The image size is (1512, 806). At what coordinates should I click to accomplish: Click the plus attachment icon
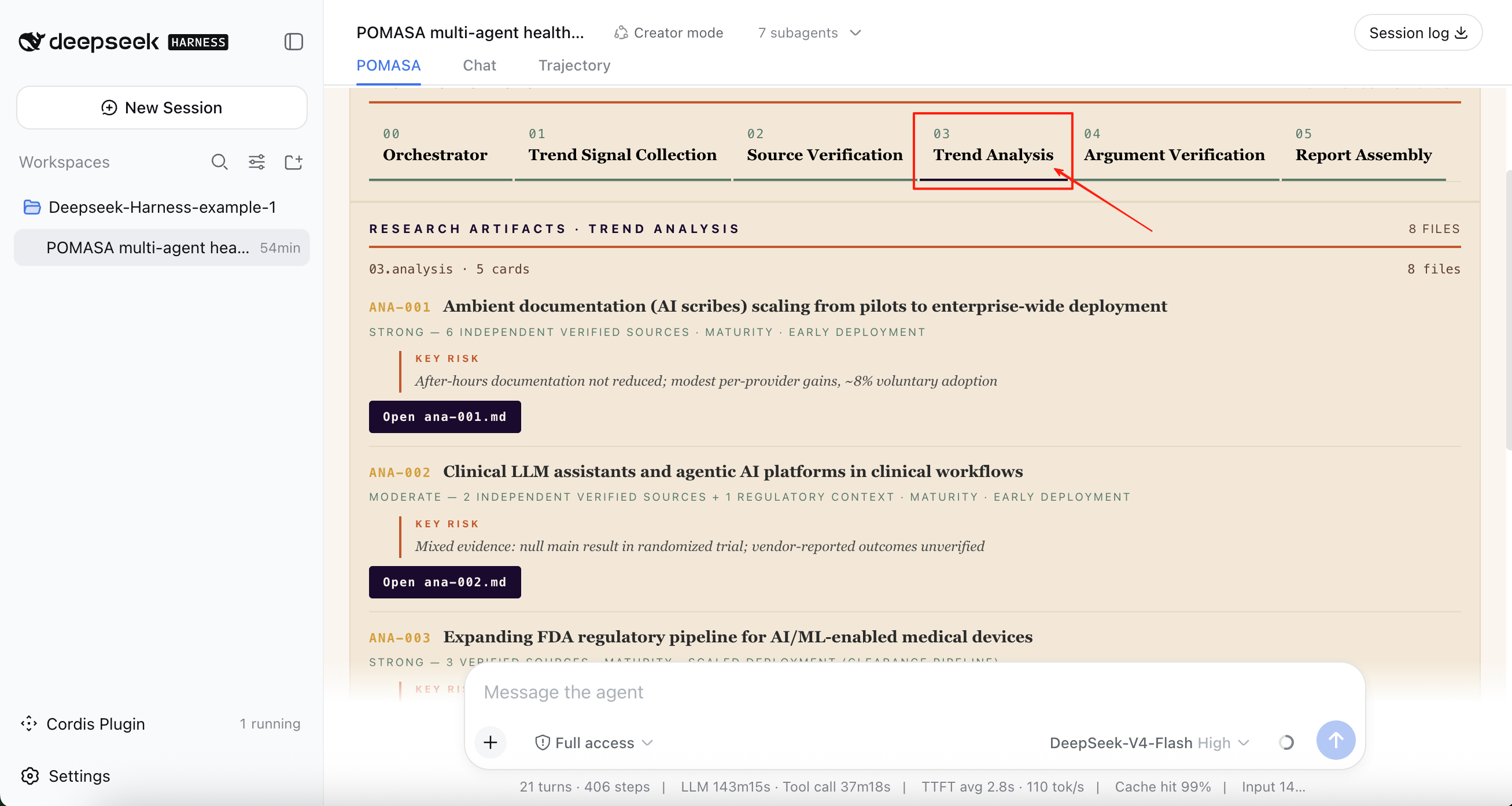491,742
